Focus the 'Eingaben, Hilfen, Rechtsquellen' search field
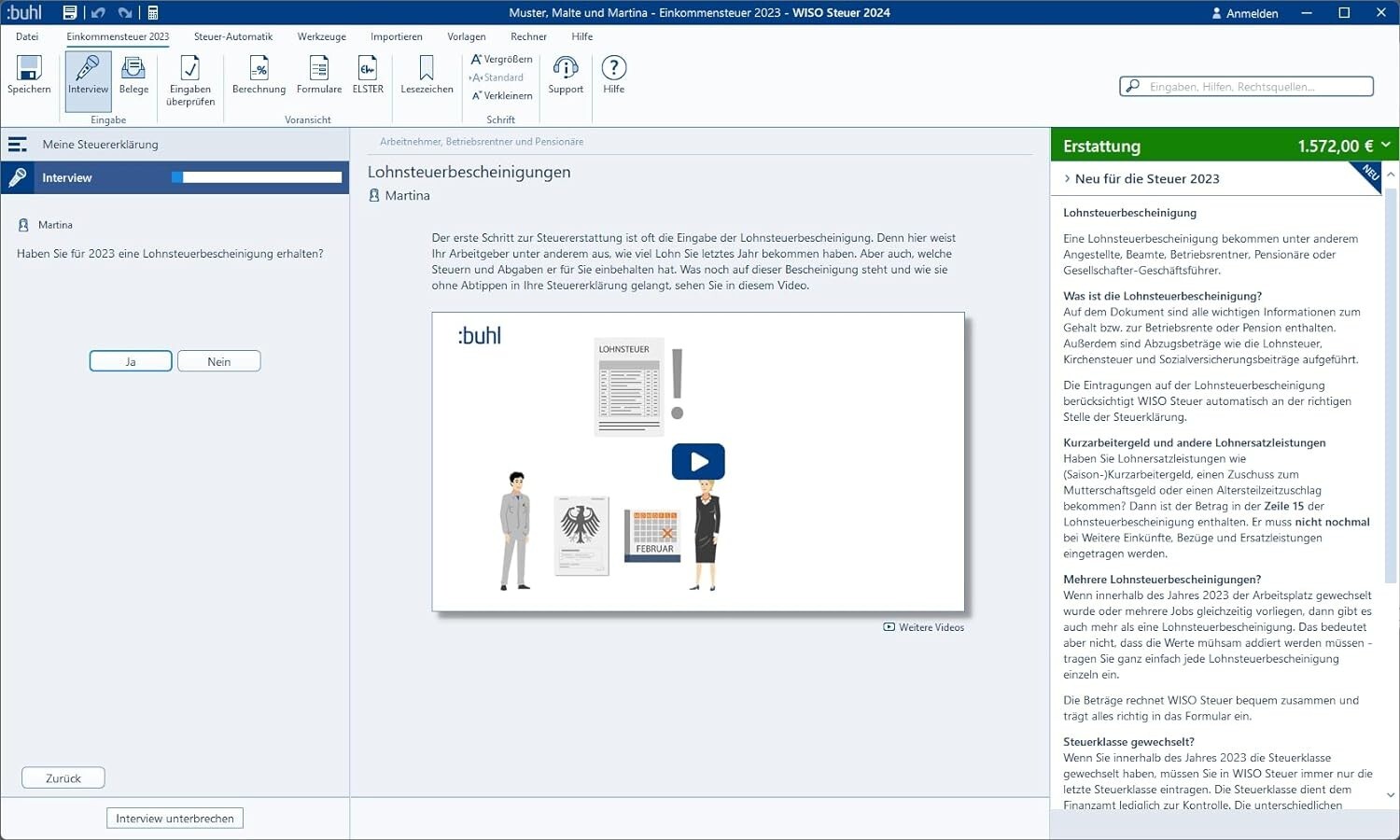The height and width of the screenshot is (840, 1400). (x=1247, y=87)
